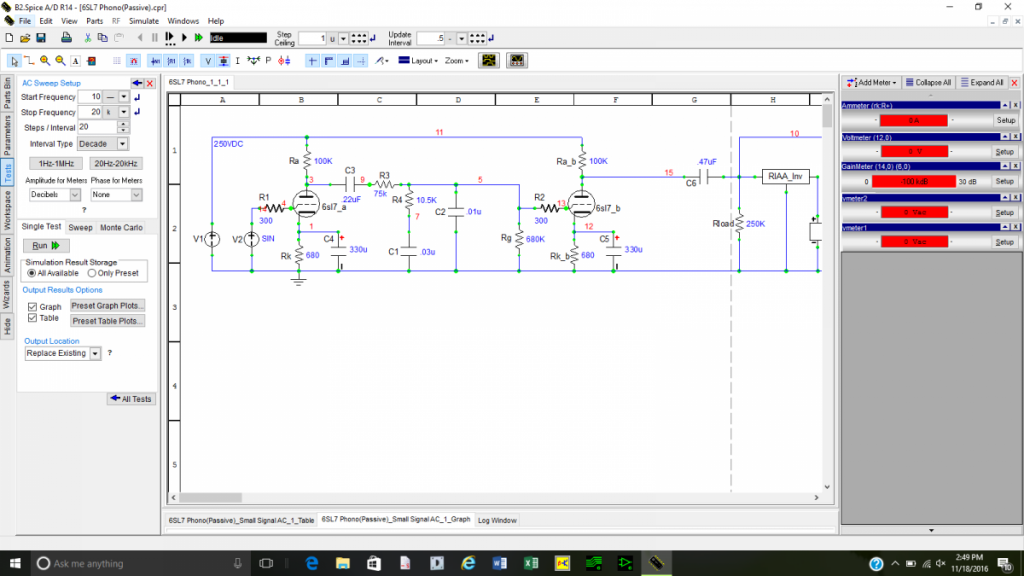Collapse the Ammeter meter panel

1006,105
